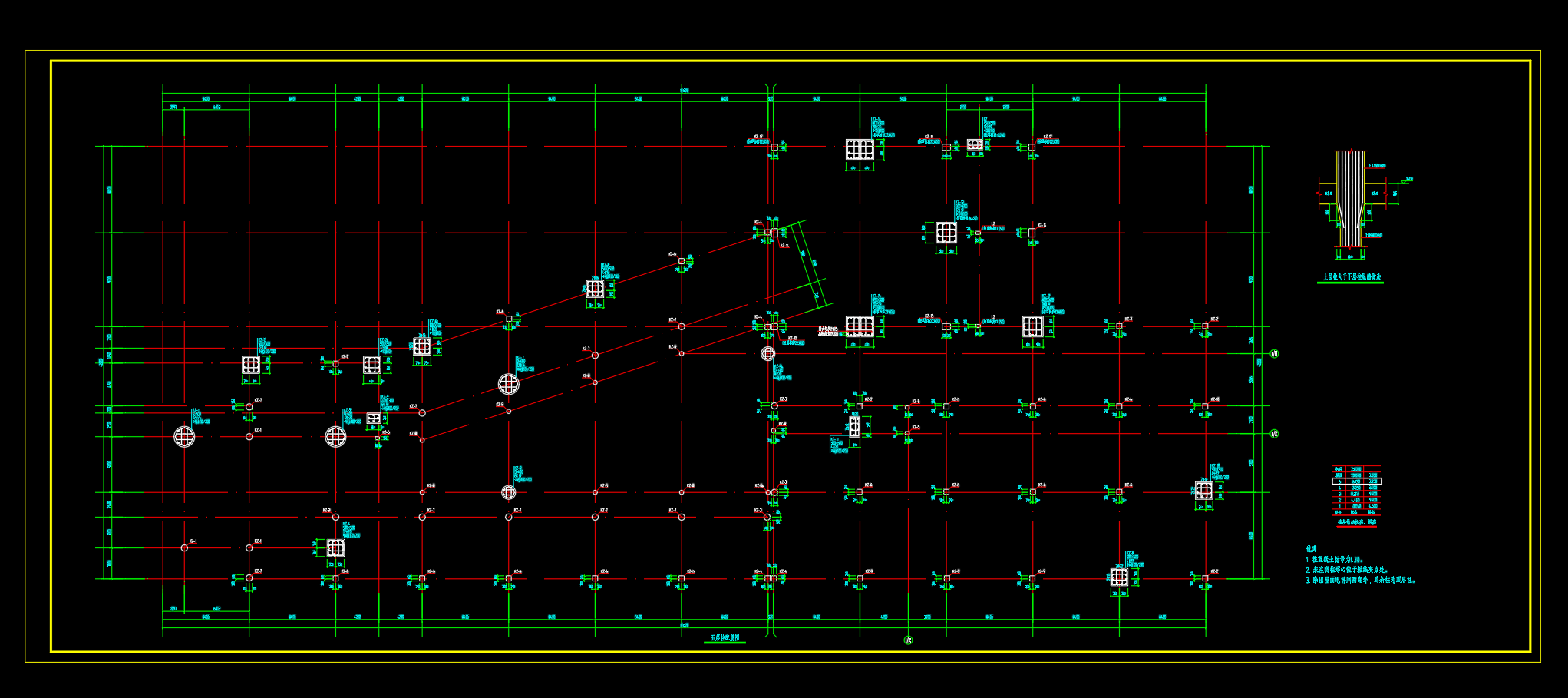Image resolution: width=1568 pixels, height=698 pixels.
Task: Select the underlined plan title below the drawing
Action: point(725,638)
